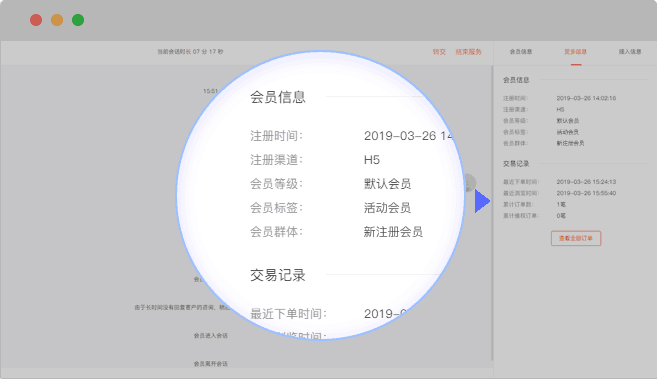Viewport: 657px width, 380px height.
Task: Click the 1笔 order count value
Action: (561, 204)
